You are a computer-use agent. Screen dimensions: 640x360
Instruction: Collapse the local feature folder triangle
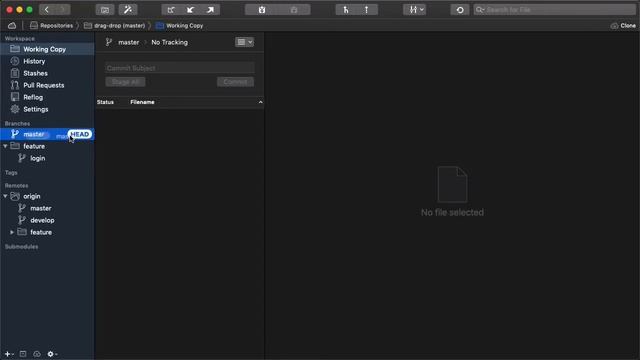tap(5, 146)
